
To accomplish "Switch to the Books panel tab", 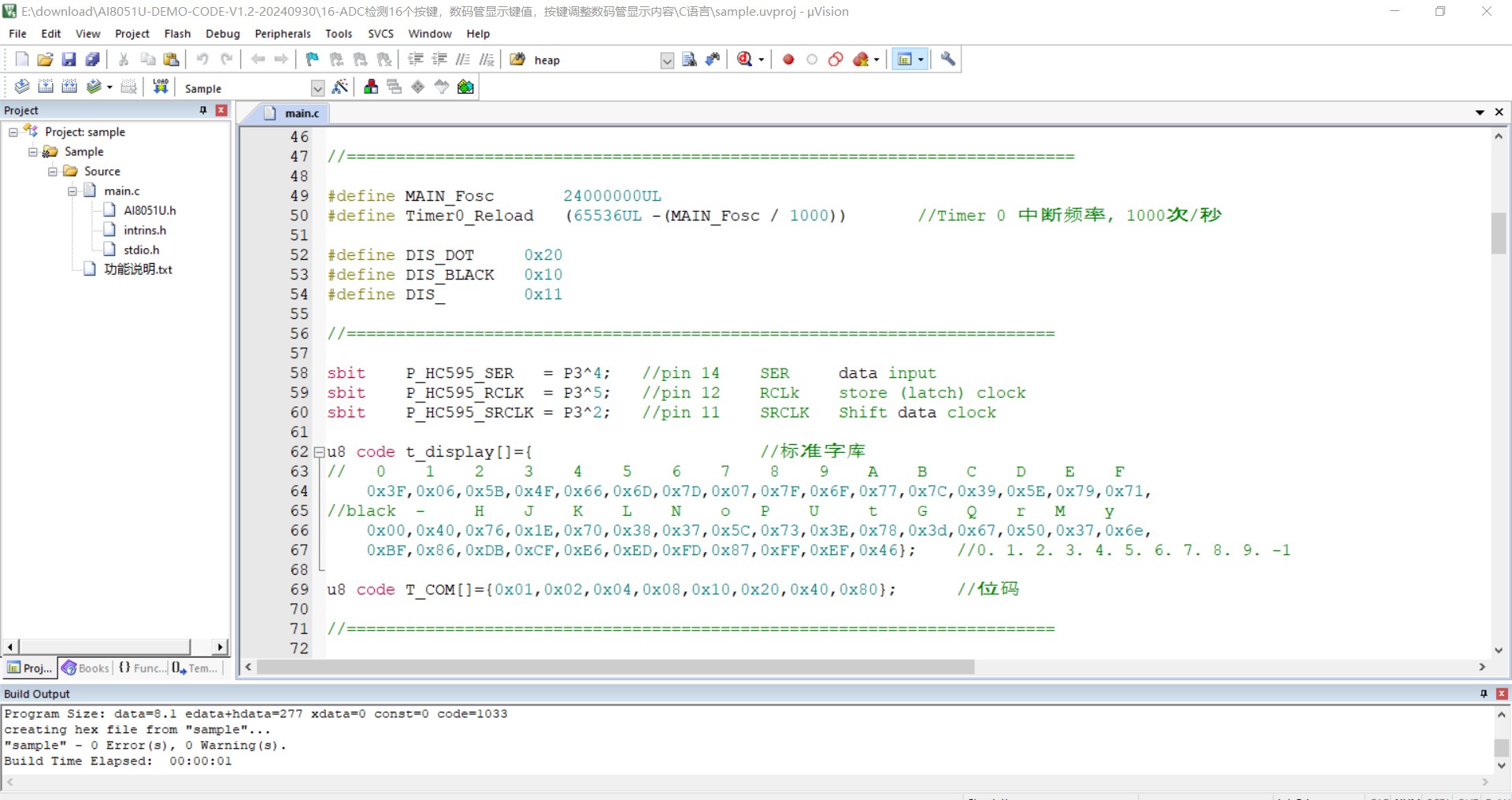I will 86,668.
